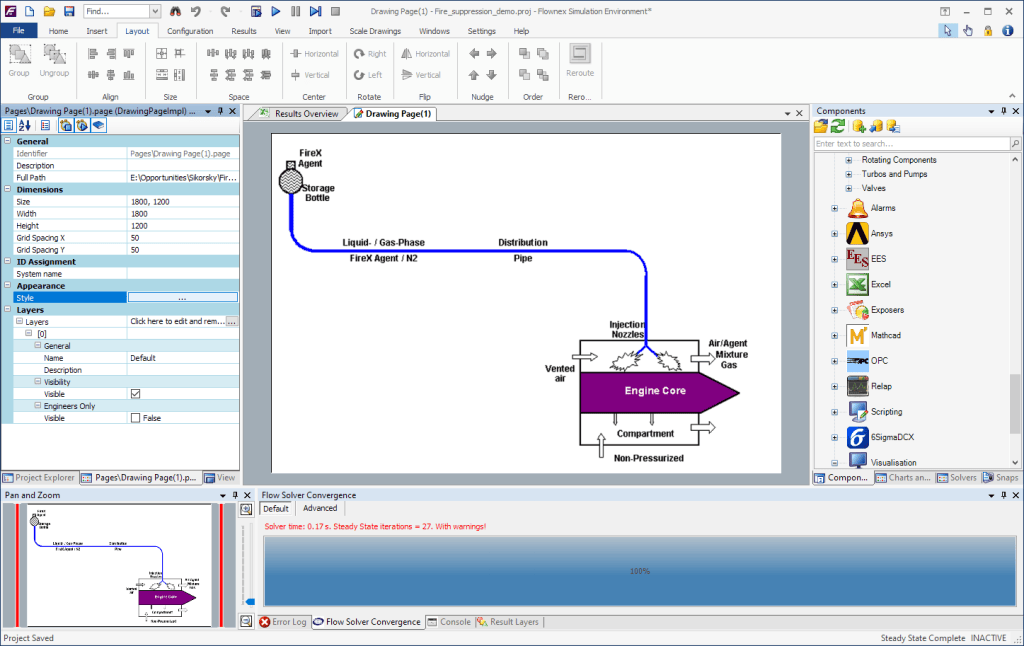Open the Find dropdown arrow

tap(155, 11)
